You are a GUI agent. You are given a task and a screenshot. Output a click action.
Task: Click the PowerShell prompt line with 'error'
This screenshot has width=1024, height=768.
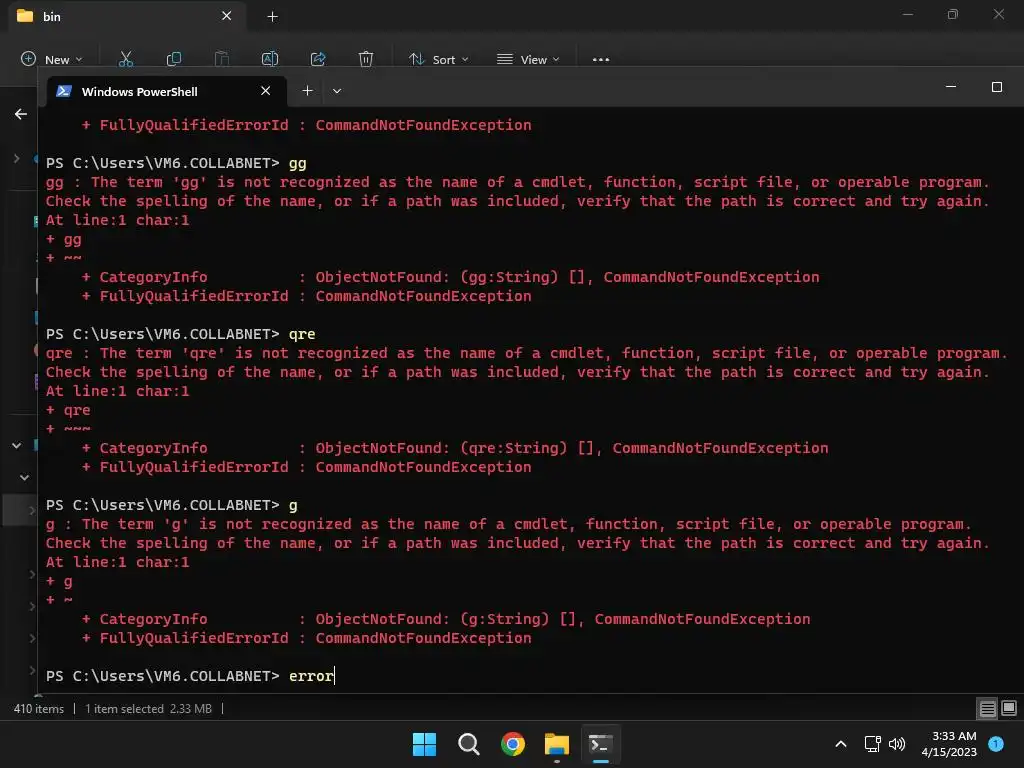click(190, 676)
